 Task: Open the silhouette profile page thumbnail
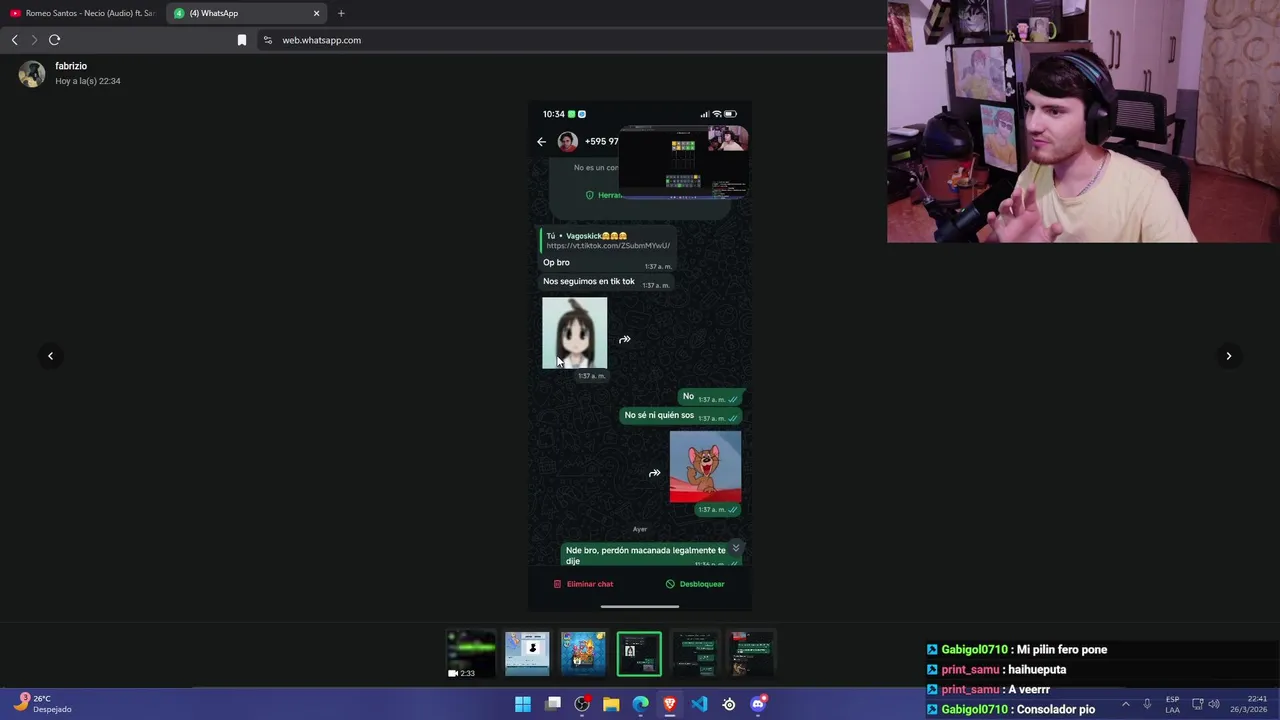pos(527,654)
